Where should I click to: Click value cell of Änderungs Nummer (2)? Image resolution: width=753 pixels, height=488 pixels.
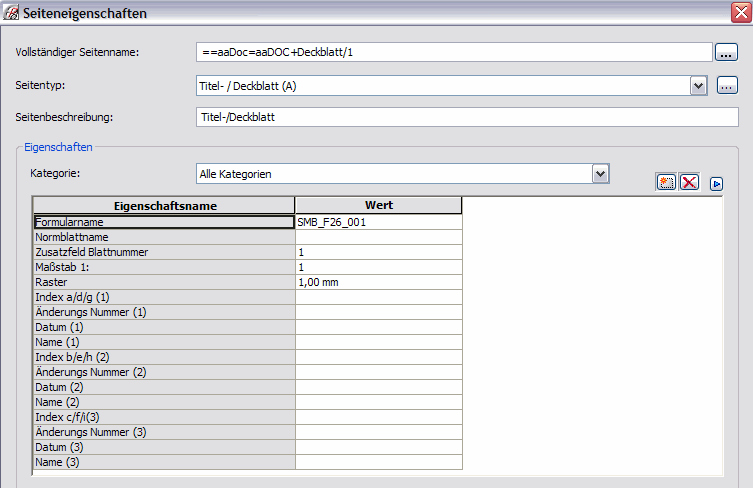(378, 372)
